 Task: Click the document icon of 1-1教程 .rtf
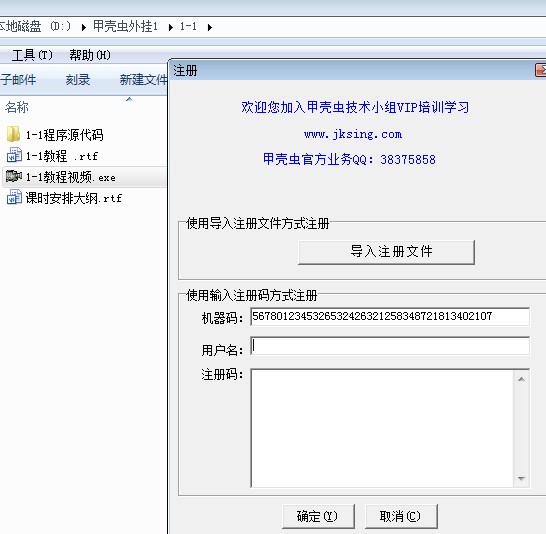(14, 155)
